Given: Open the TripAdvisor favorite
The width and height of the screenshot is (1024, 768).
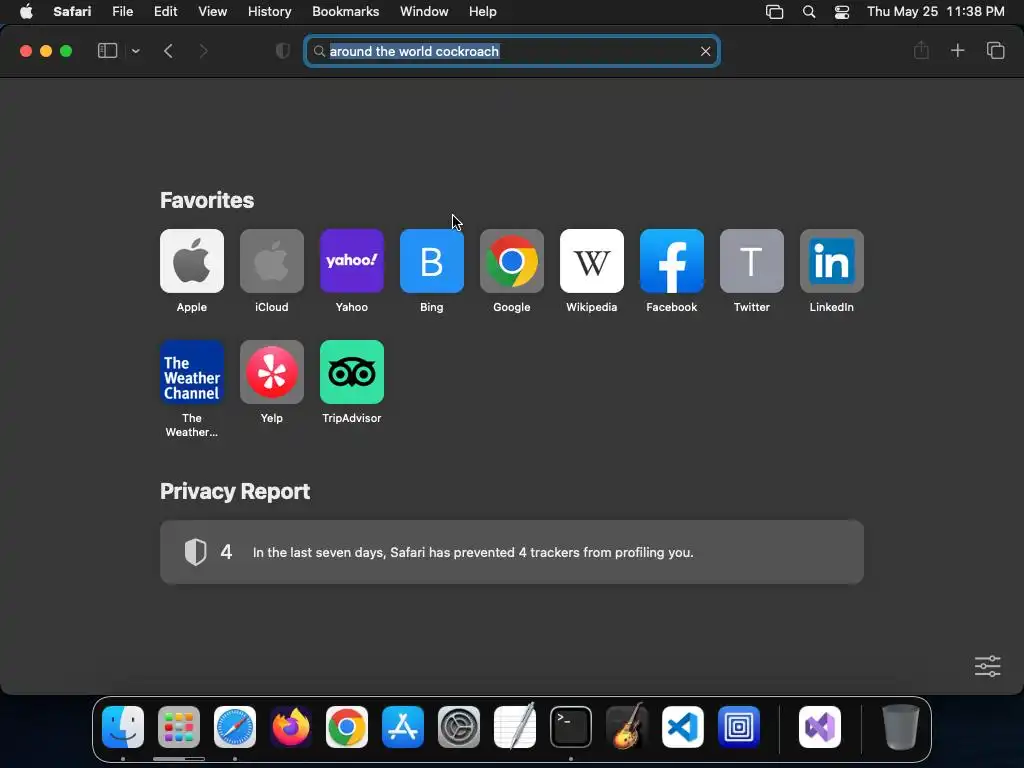Looking at the screenshot, I should pos(351,372).
